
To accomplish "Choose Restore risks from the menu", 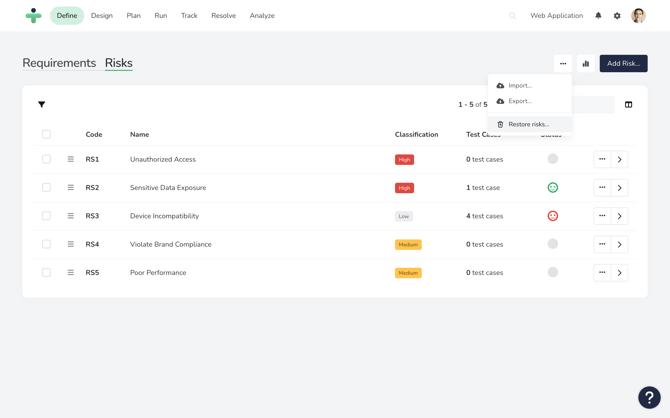I will (528, 124).
